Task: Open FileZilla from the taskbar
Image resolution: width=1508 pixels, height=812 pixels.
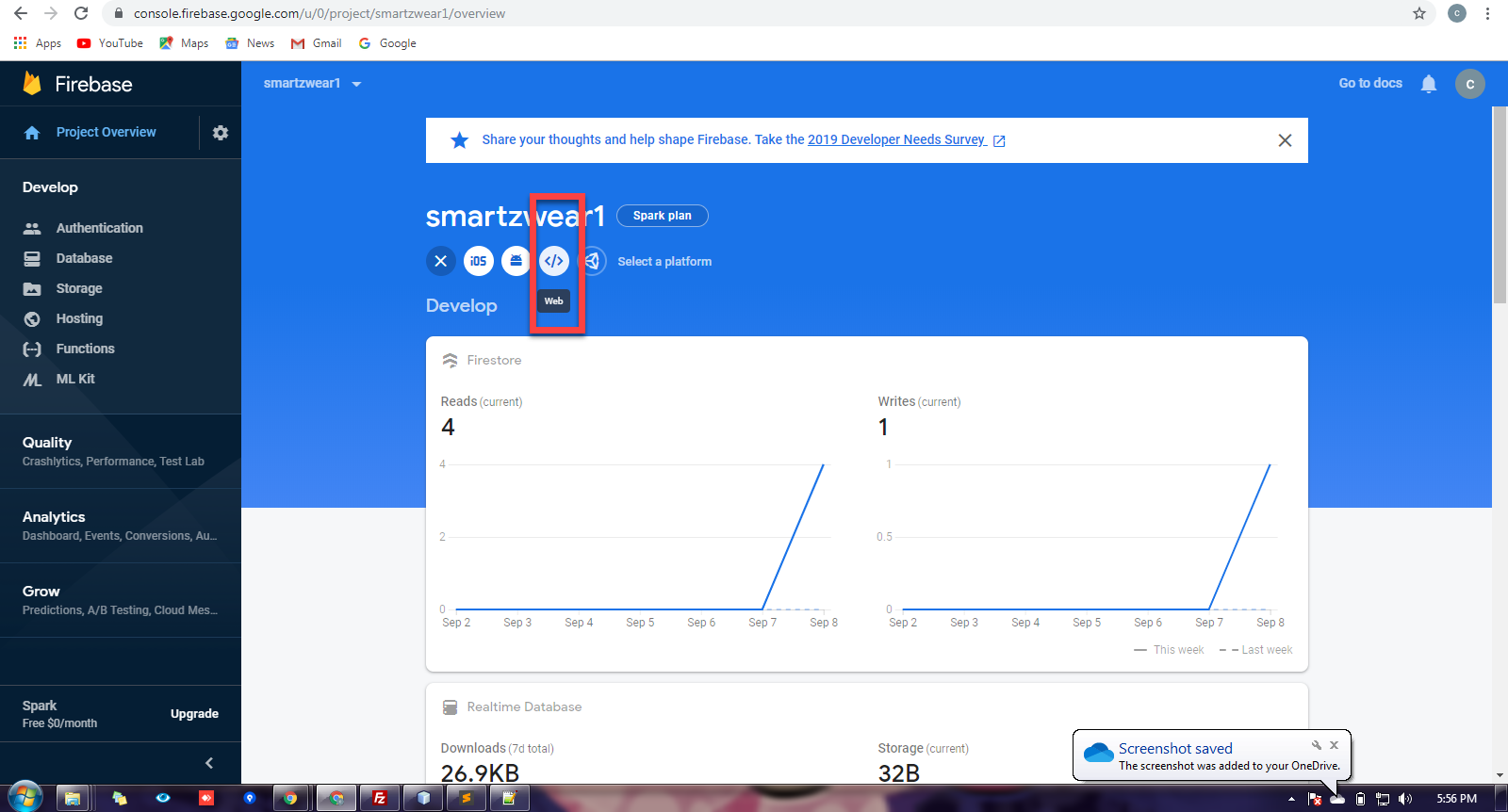Action: 380,798
